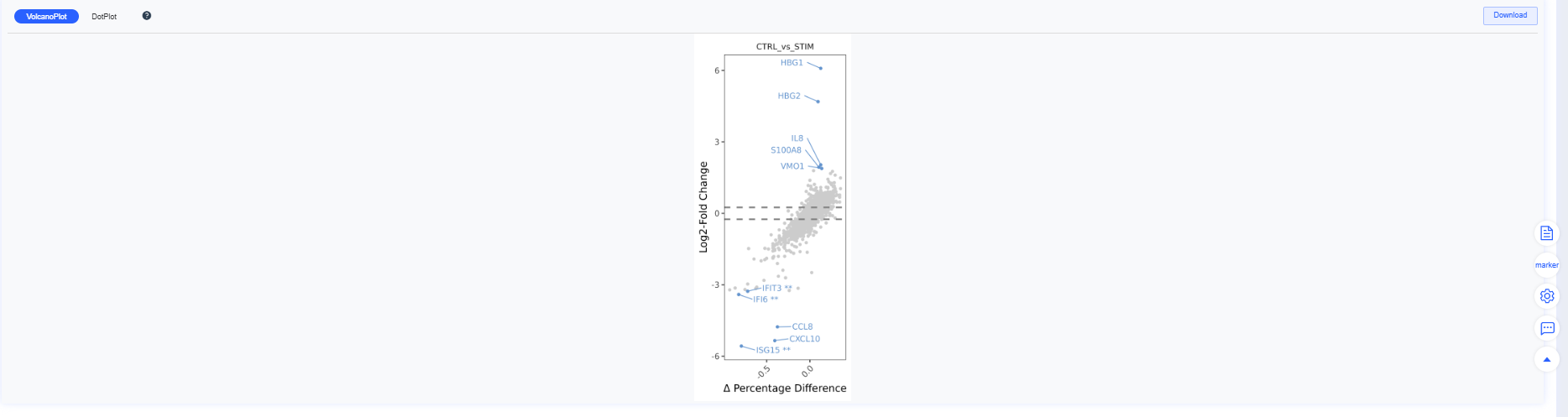1568x417 pixels.
Task: Click the VMO1 gene label
Action: coord(792,166)
